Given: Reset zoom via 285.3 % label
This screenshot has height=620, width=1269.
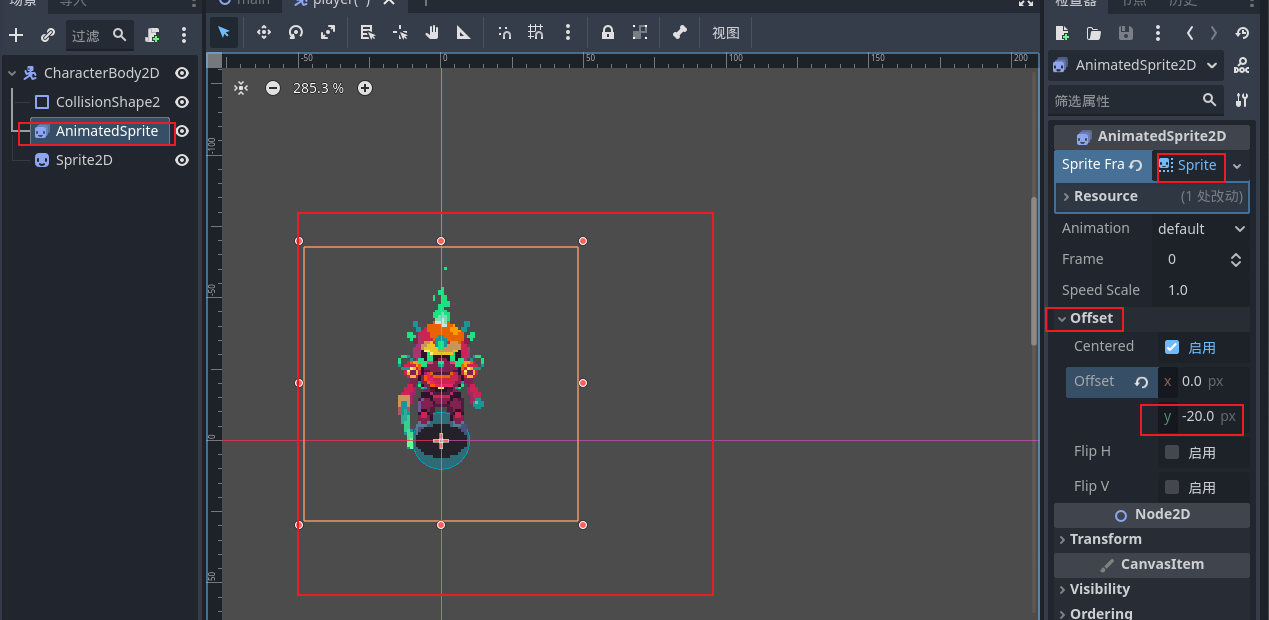Looking at the screenshot, I should click(x=318, y=88).
